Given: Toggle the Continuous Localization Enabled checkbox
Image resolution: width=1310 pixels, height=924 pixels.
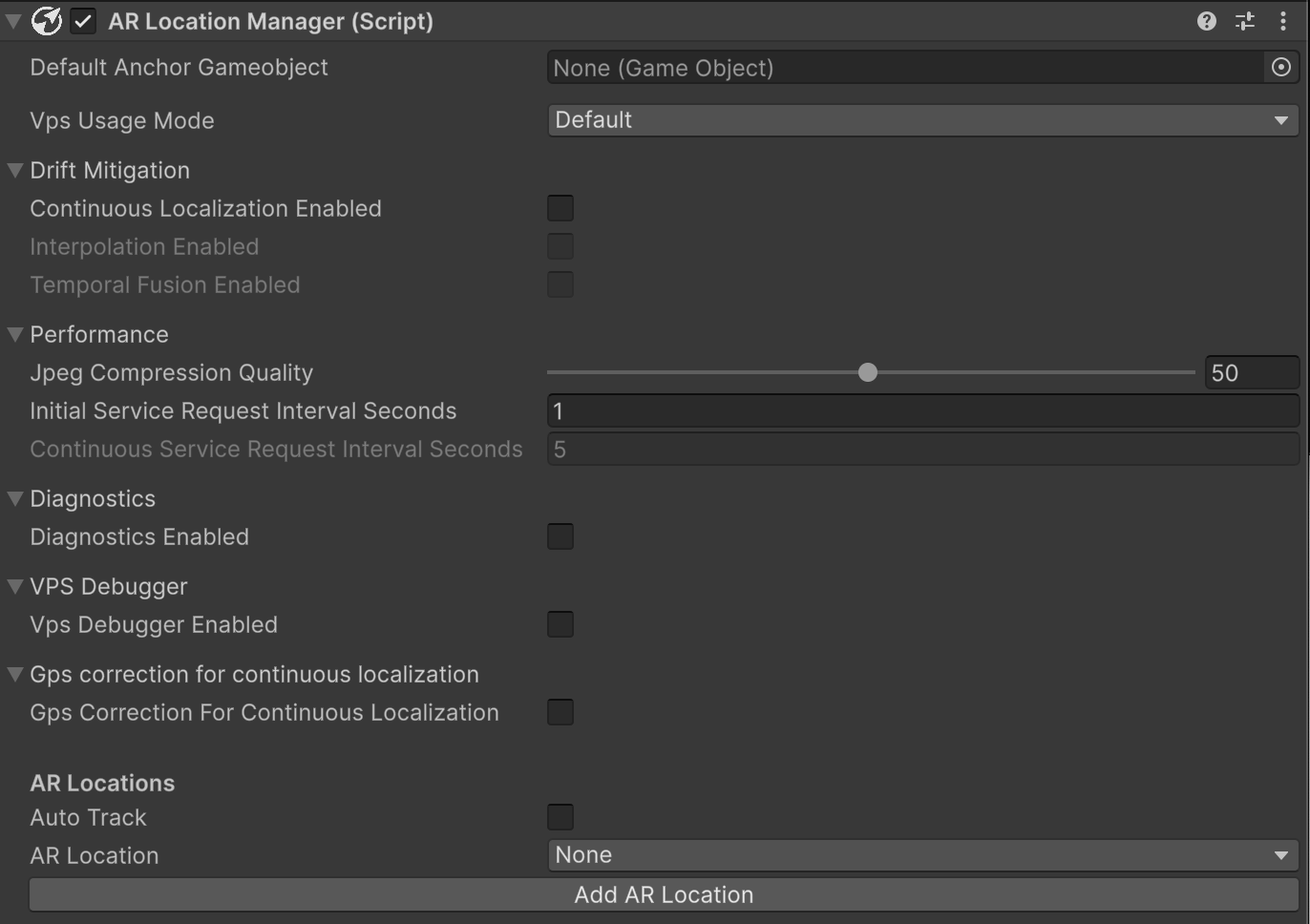Looking at the screenshot, I should (560, 207).
